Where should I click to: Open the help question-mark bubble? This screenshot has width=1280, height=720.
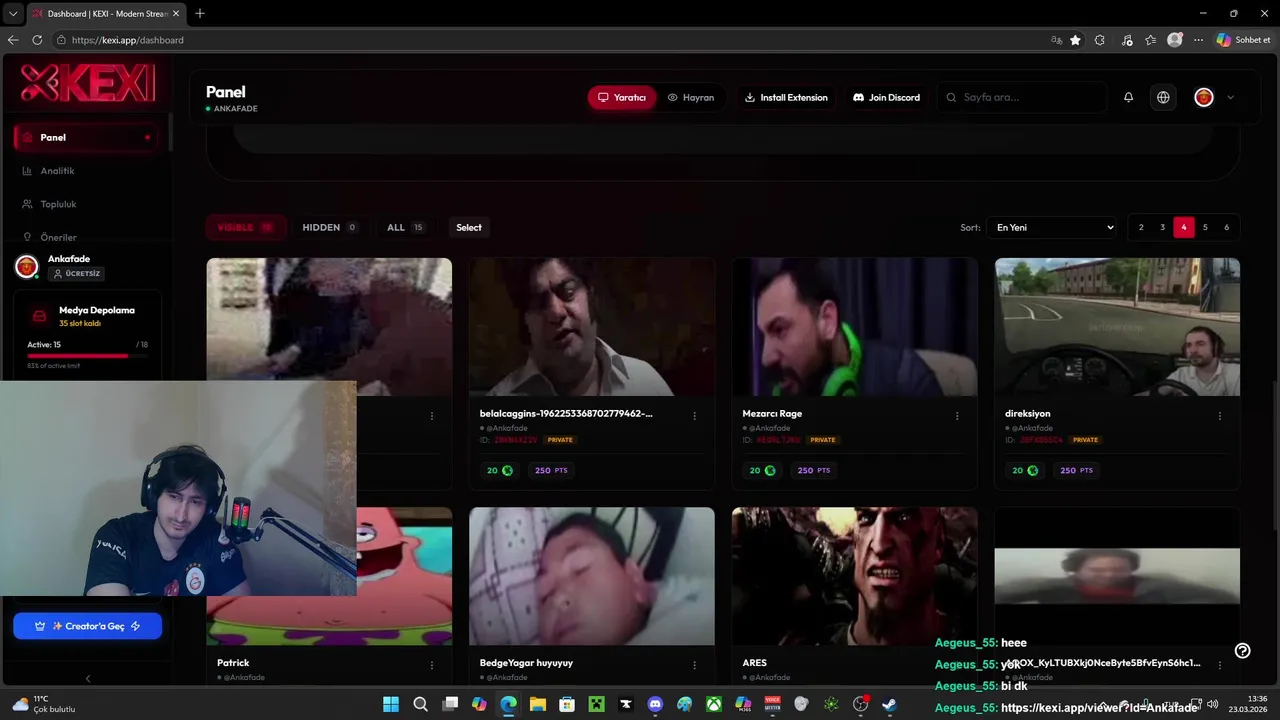pos(1242,650)
